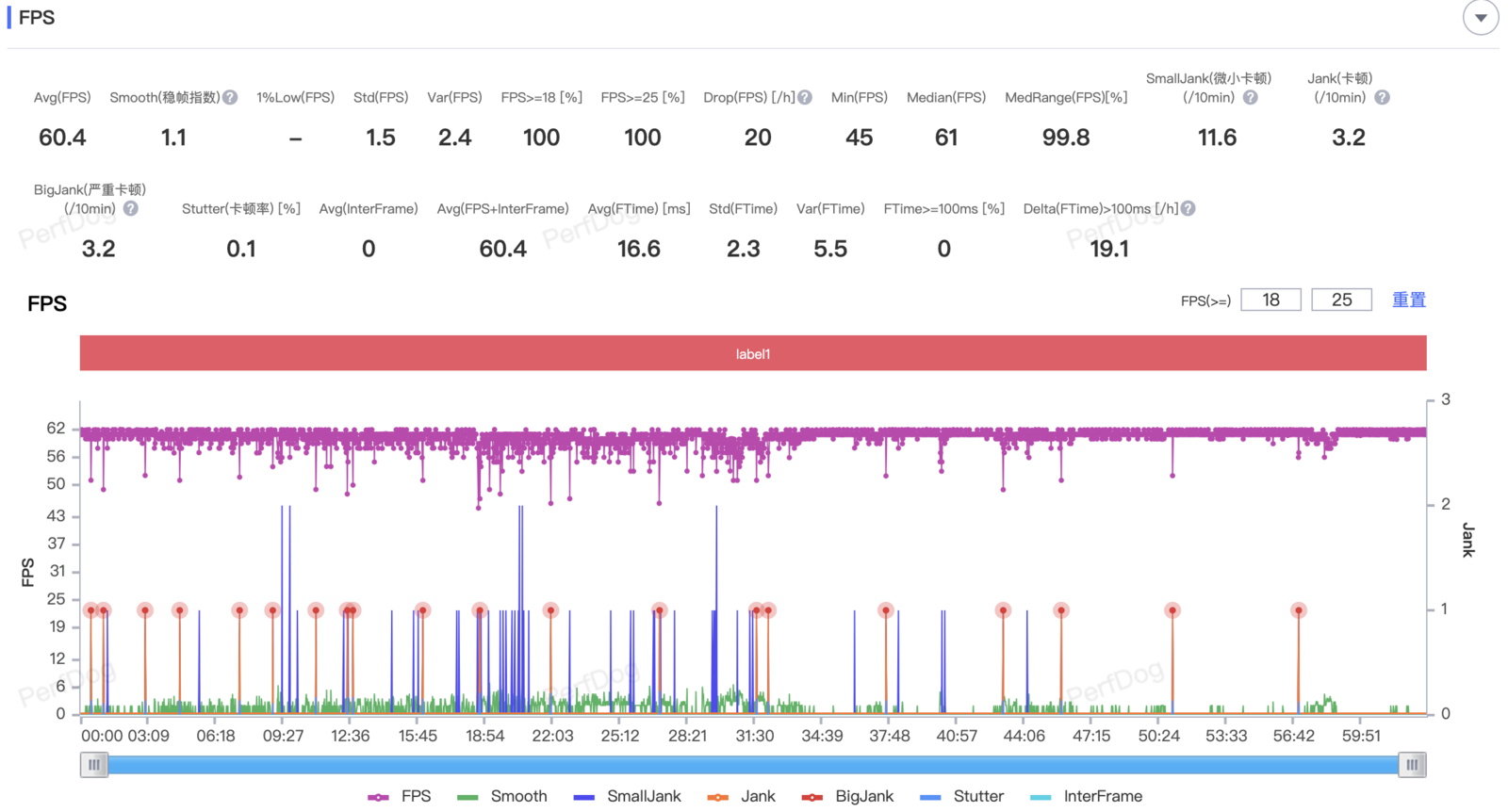This screenshot has width=1508, height=812.
Task: Click the BigJank marker near 03:09
Action: (x=145, y=610)
